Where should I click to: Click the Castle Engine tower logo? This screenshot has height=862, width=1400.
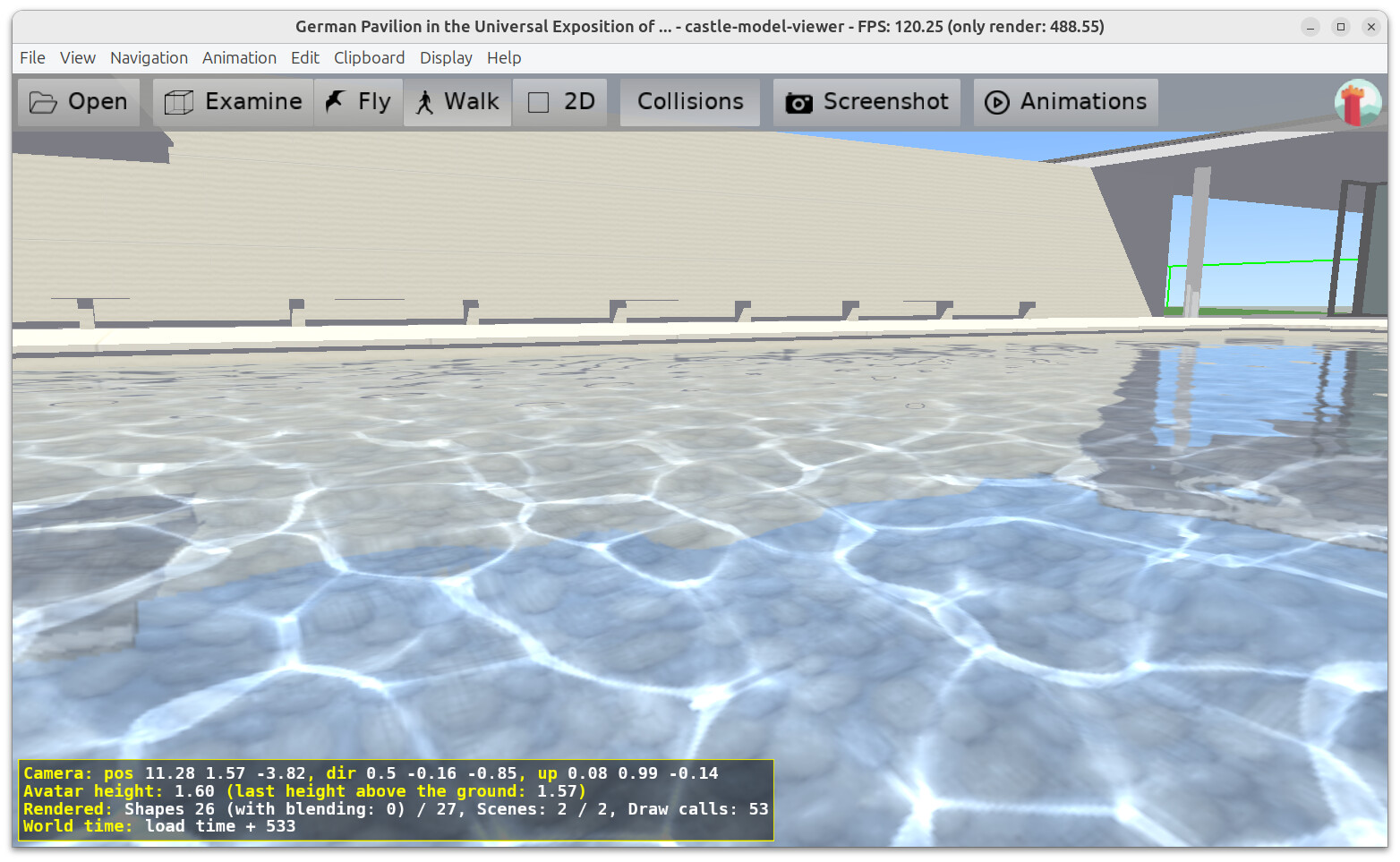pos(1357,103)
